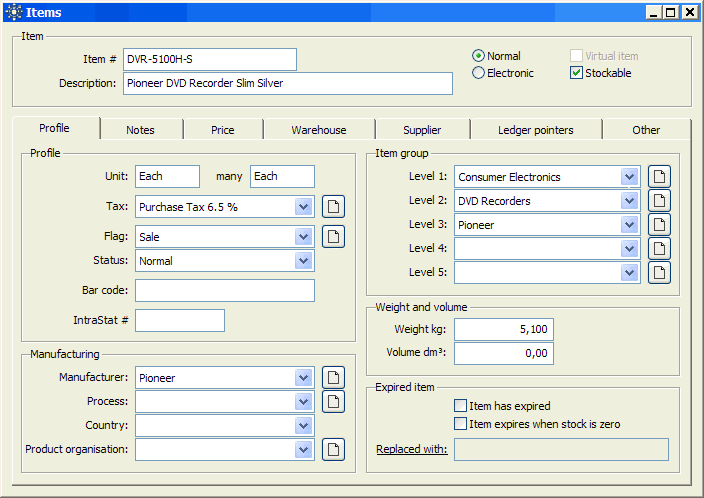Uncheck the Stockable checkbox
The width and height of the screenshot is (704, 498).
(x=576, y=73)
